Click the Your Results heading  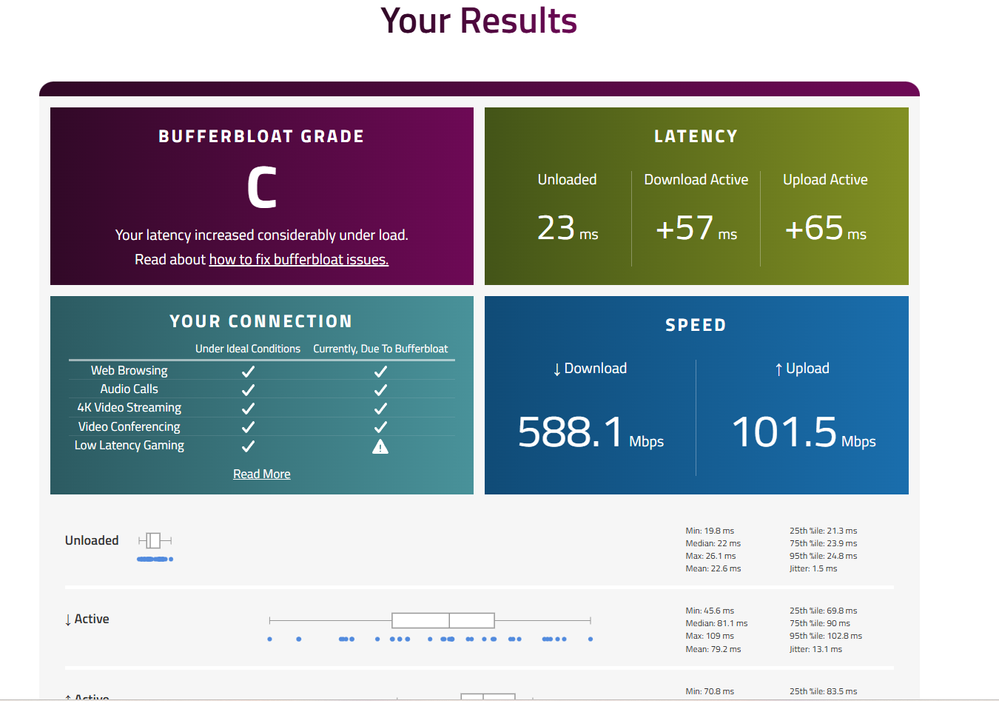(478, 20)
